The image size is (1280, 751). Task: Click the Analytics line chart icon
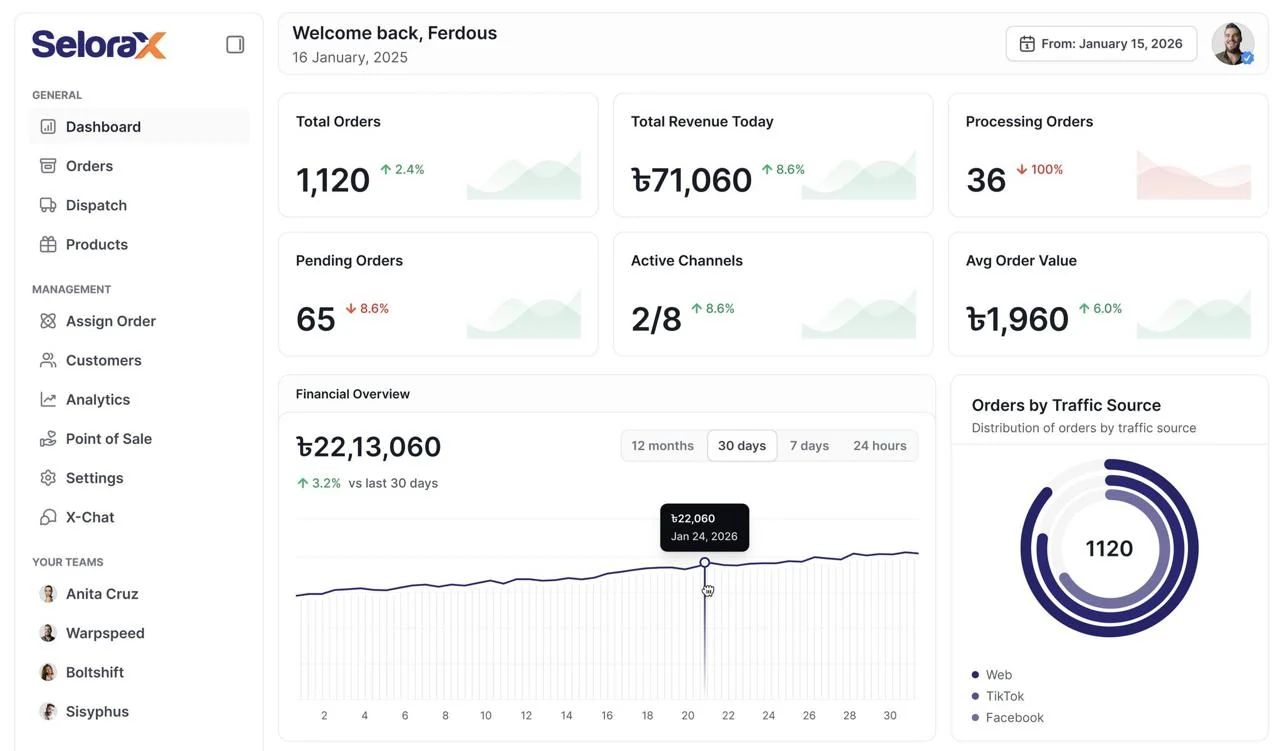click(x=48, y=399)
